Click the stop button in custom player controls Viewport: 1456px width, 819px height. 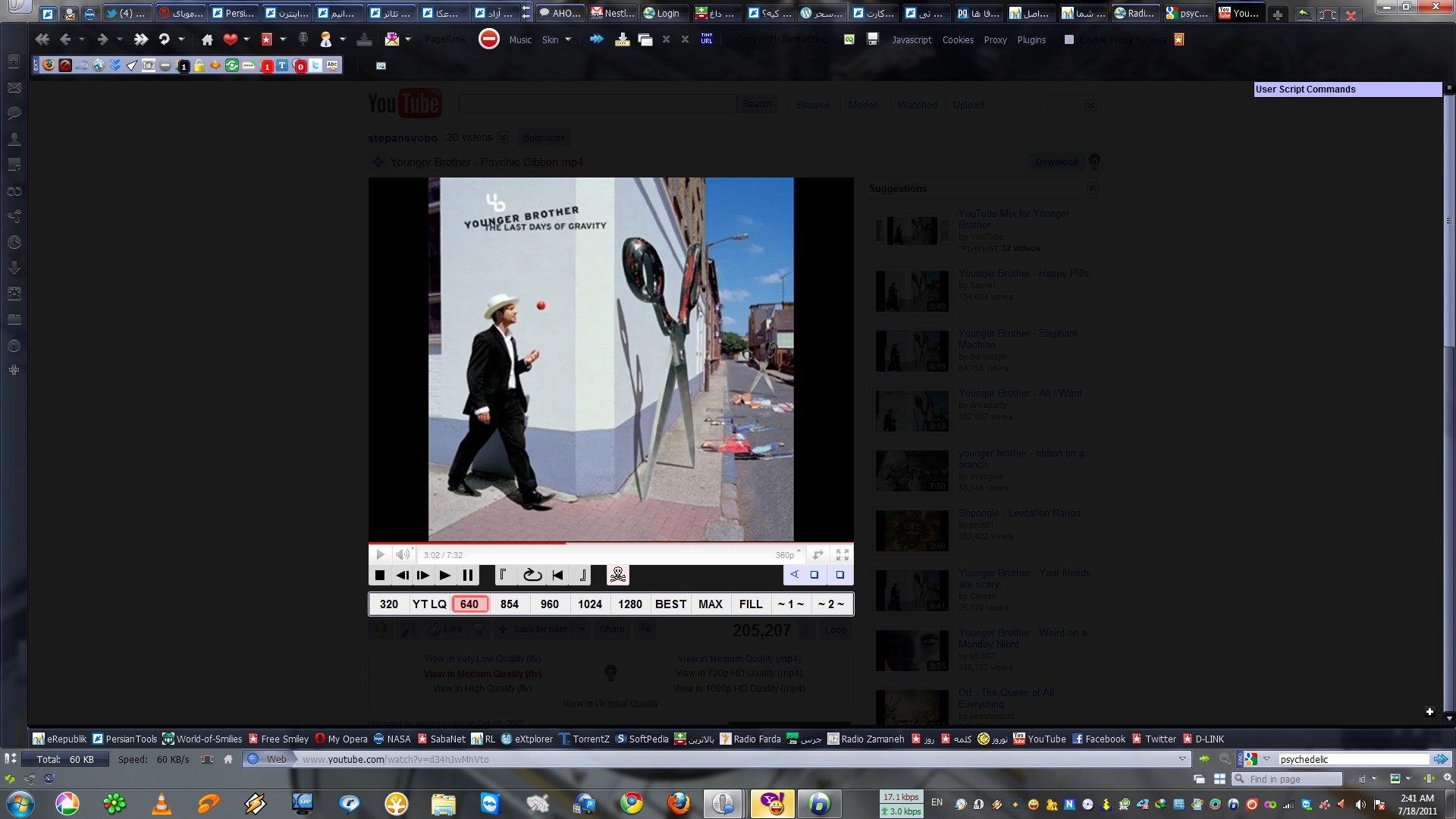[380, 576]
